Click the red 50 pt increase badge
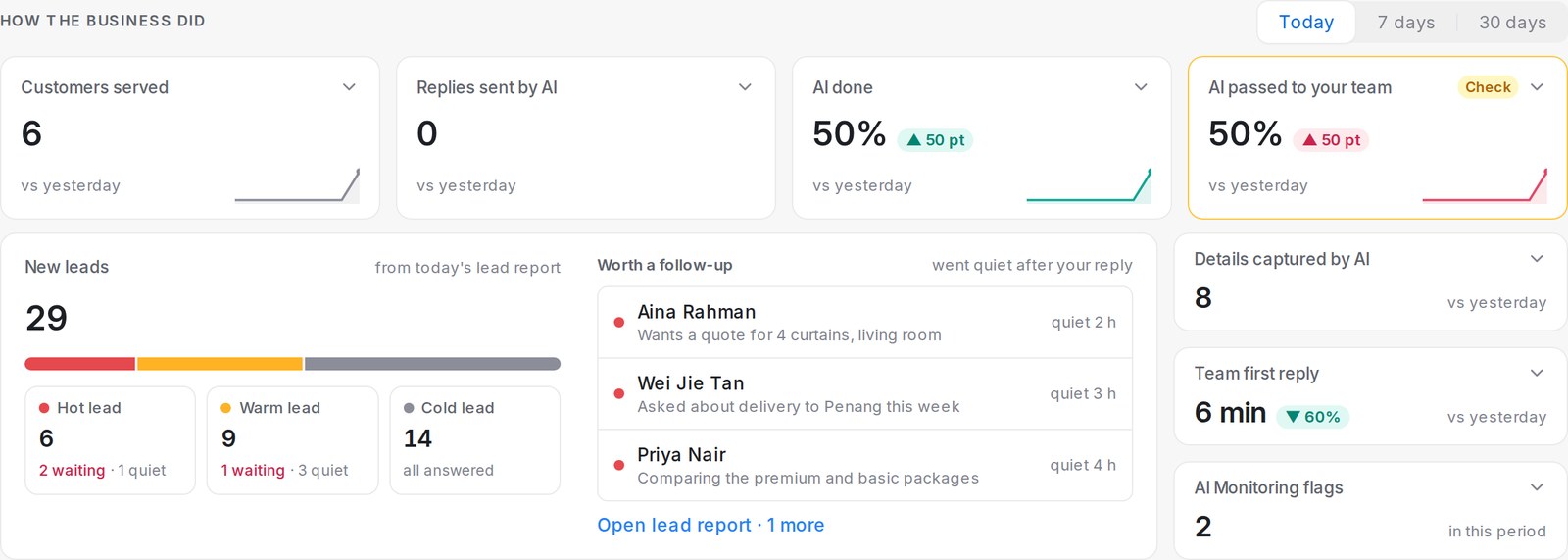 coord(1331,140)
